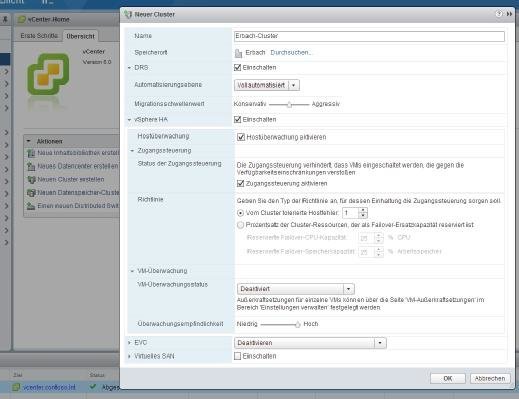The height and width of the screenshot is (399, 519).
Task: Click Abbrechen to cancel dialog
Action: (x=490, y=378)
